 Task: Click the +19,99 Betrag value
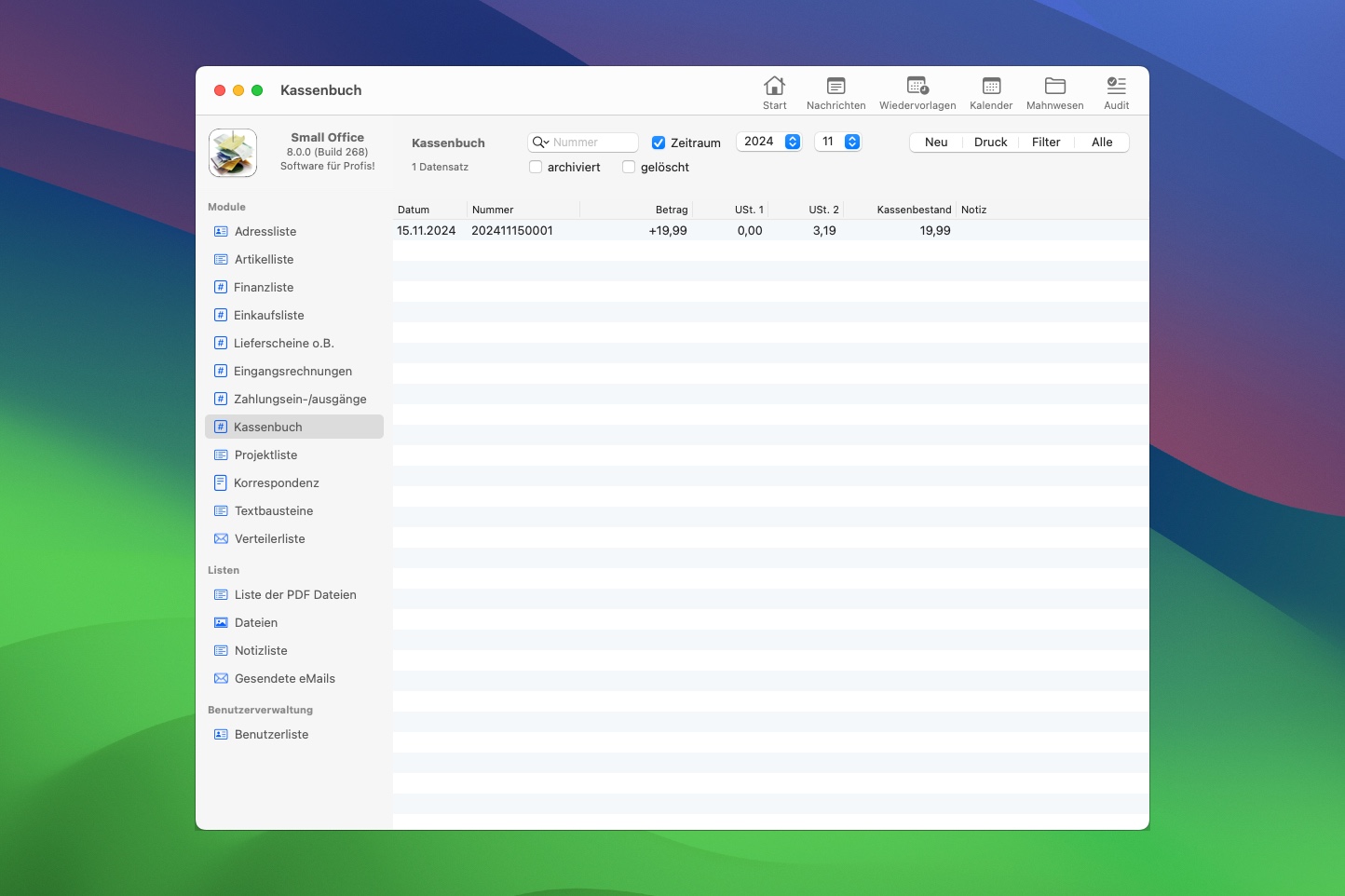click(x=668, y=230)
